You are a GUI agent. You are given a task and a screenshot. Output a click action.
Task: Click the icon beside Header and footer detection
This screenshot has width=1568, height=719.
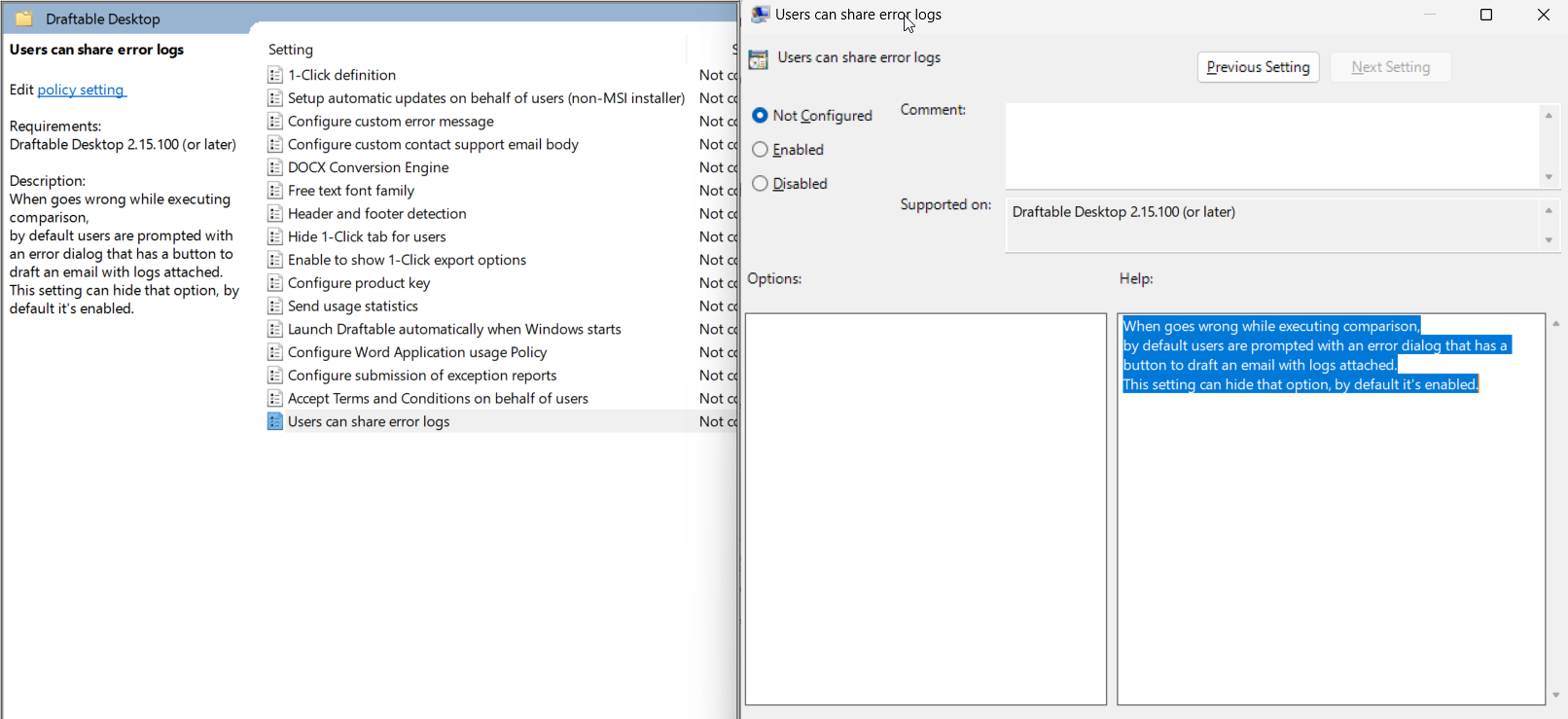[275, 214]
